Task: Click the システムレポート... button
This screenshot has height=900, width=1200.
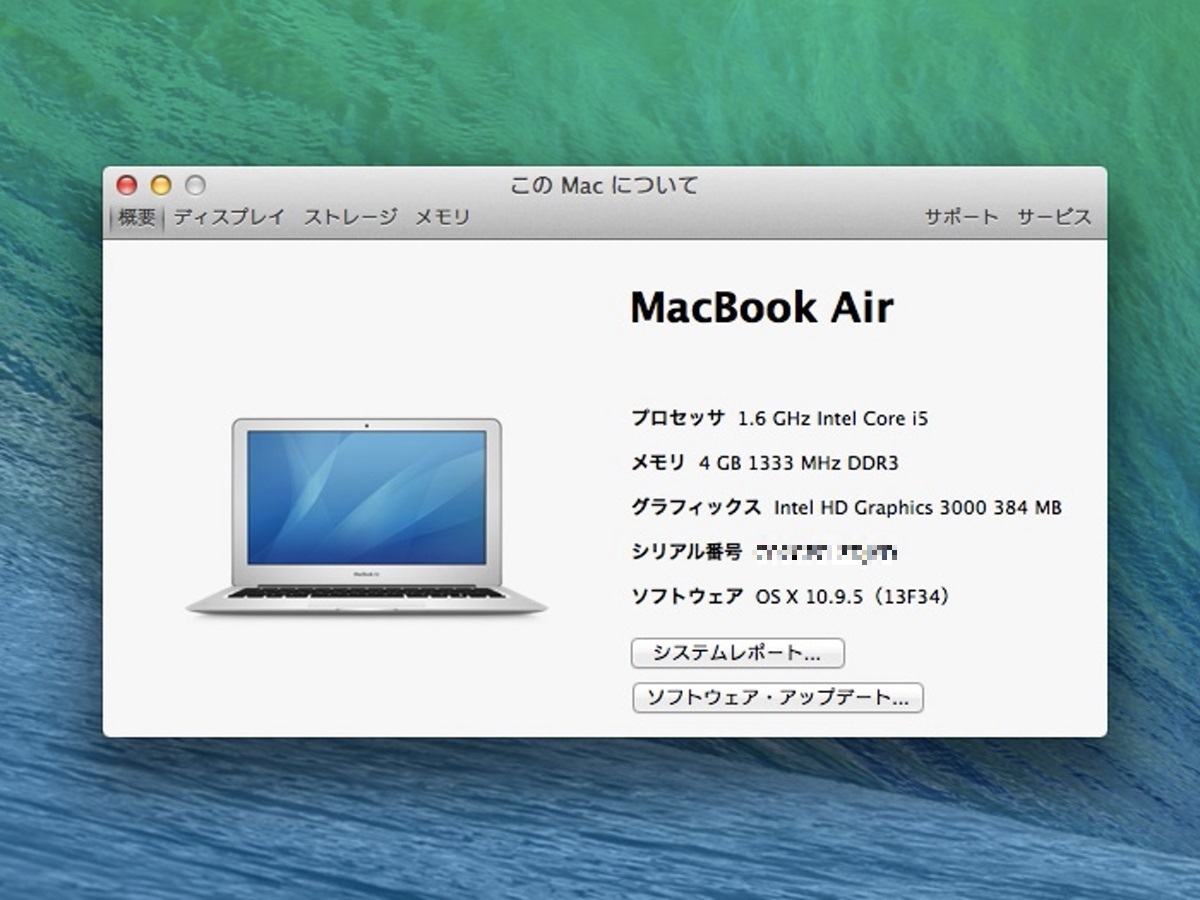Action: (738, 653)
